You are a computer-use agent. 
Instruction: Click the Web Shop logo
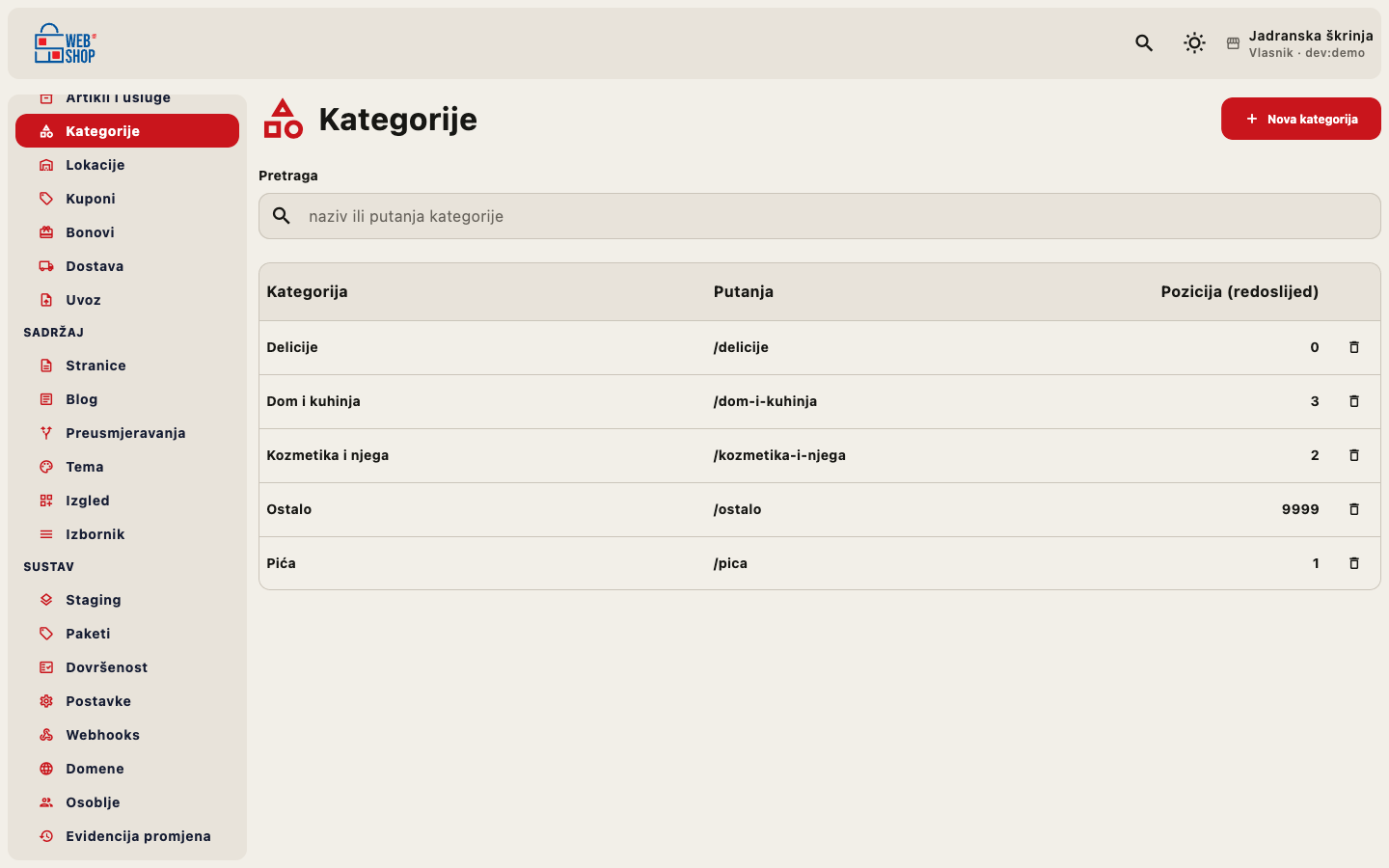[x=66, y=43]
